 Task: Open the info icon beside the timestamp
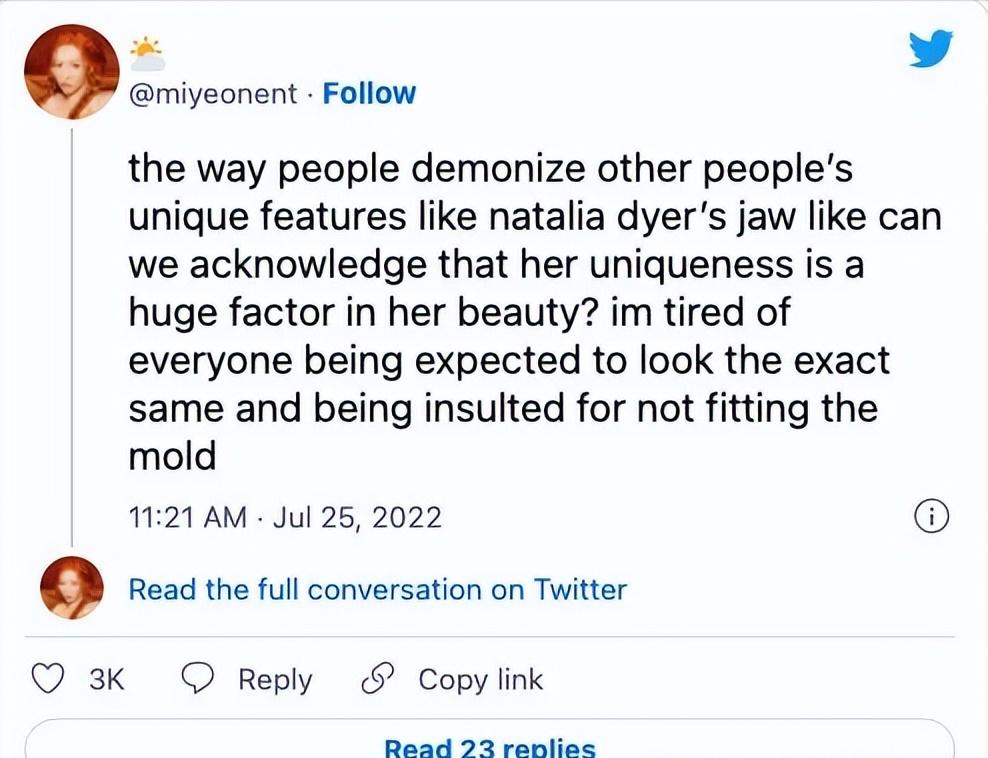930,517
